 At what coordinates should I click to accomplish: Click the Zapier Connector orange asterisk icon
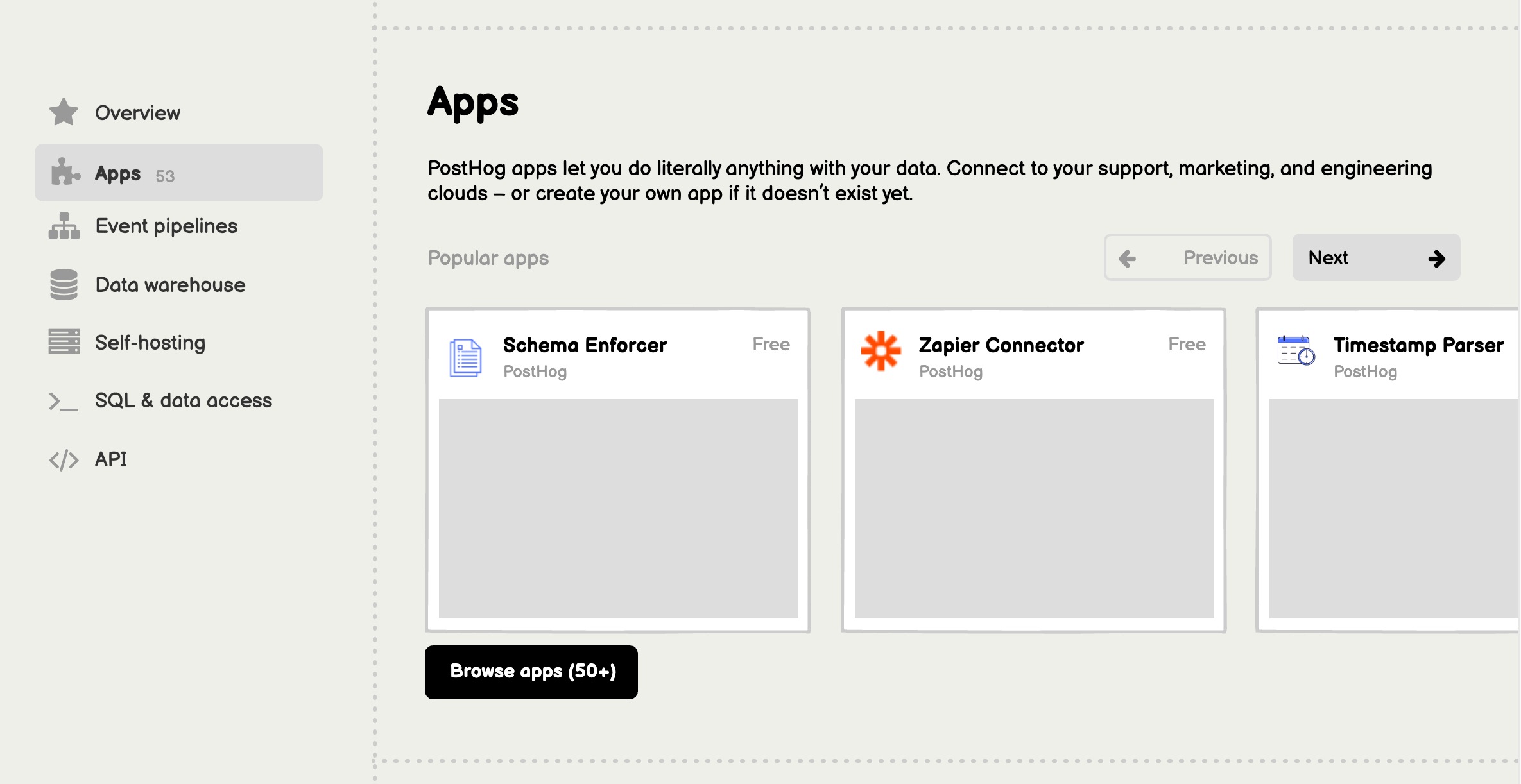tap(881, 351)
